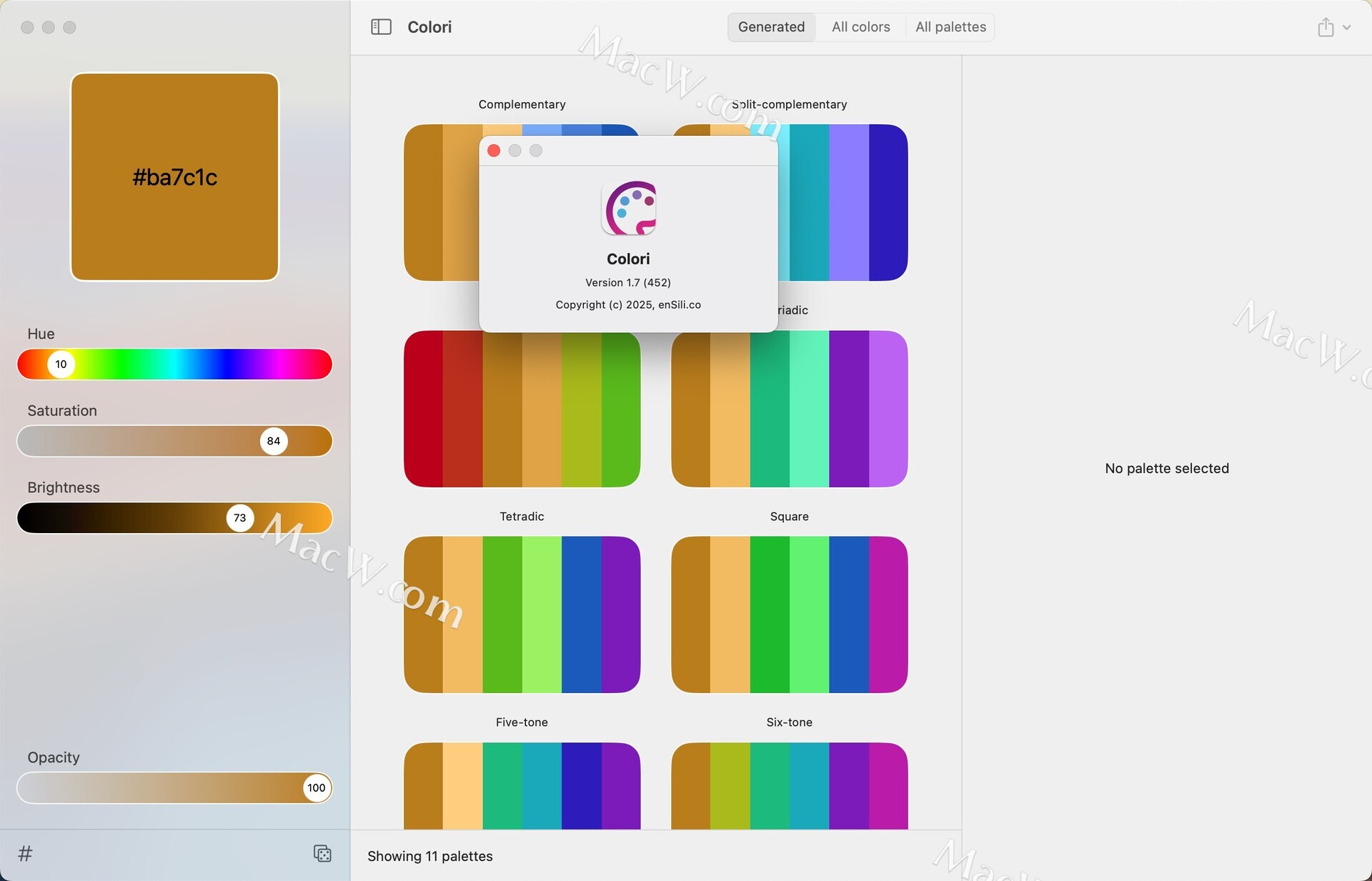The width and height of the screenshot is (1372, 881).
Task: Close the About Colori dialog
Action: click(x=494, y=151)
